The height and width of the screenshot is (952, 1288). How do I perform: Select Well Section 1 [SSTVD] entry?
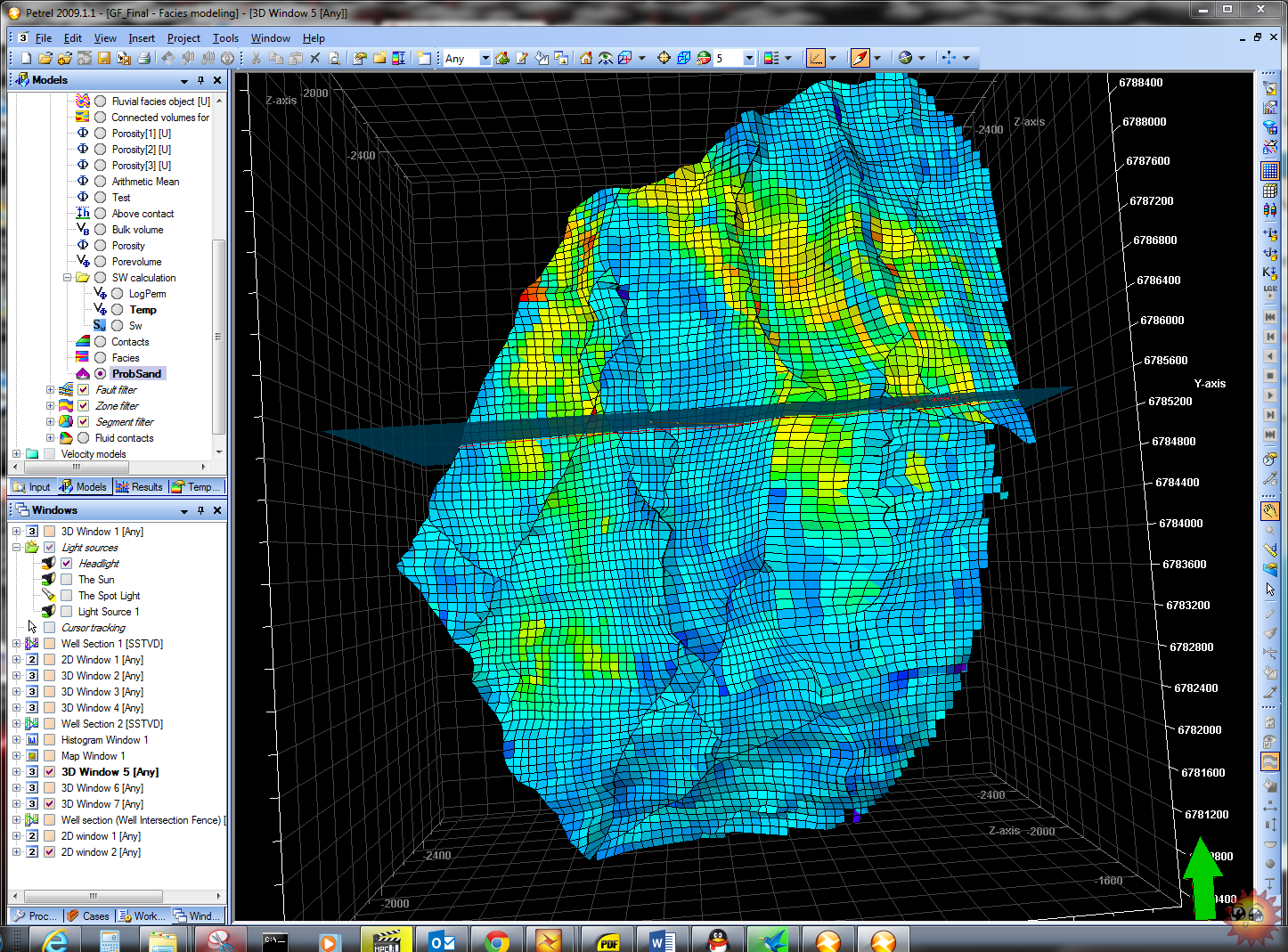pyautogui.click(x=111, y=644)
